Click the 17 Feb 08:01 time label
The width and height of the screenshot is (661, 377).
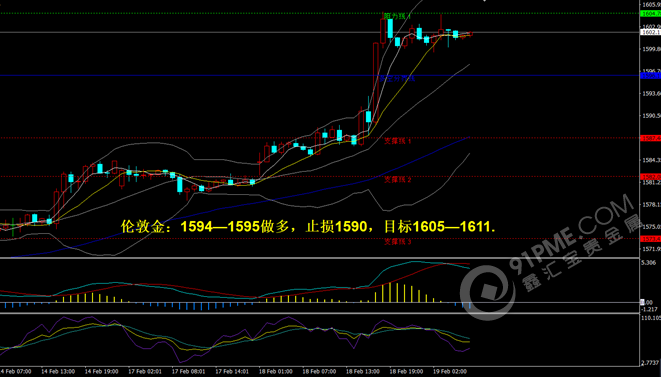pyautogui.click(x=188, y=372)
